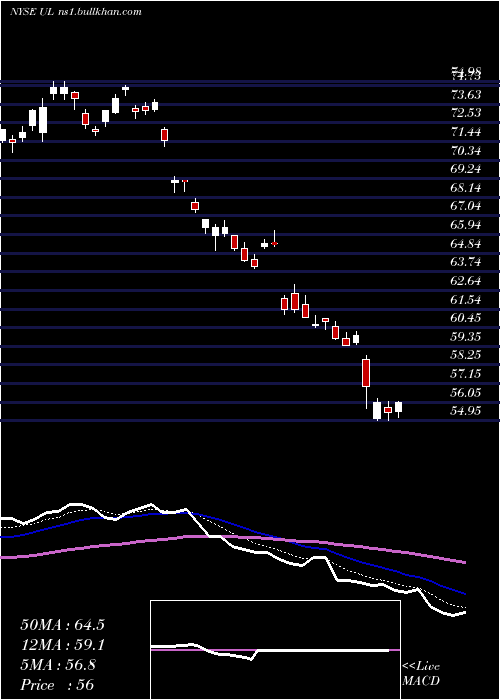500x700 pixels.
Task: Click the 70.34 price axis label
Action: (x=466, y=150)
